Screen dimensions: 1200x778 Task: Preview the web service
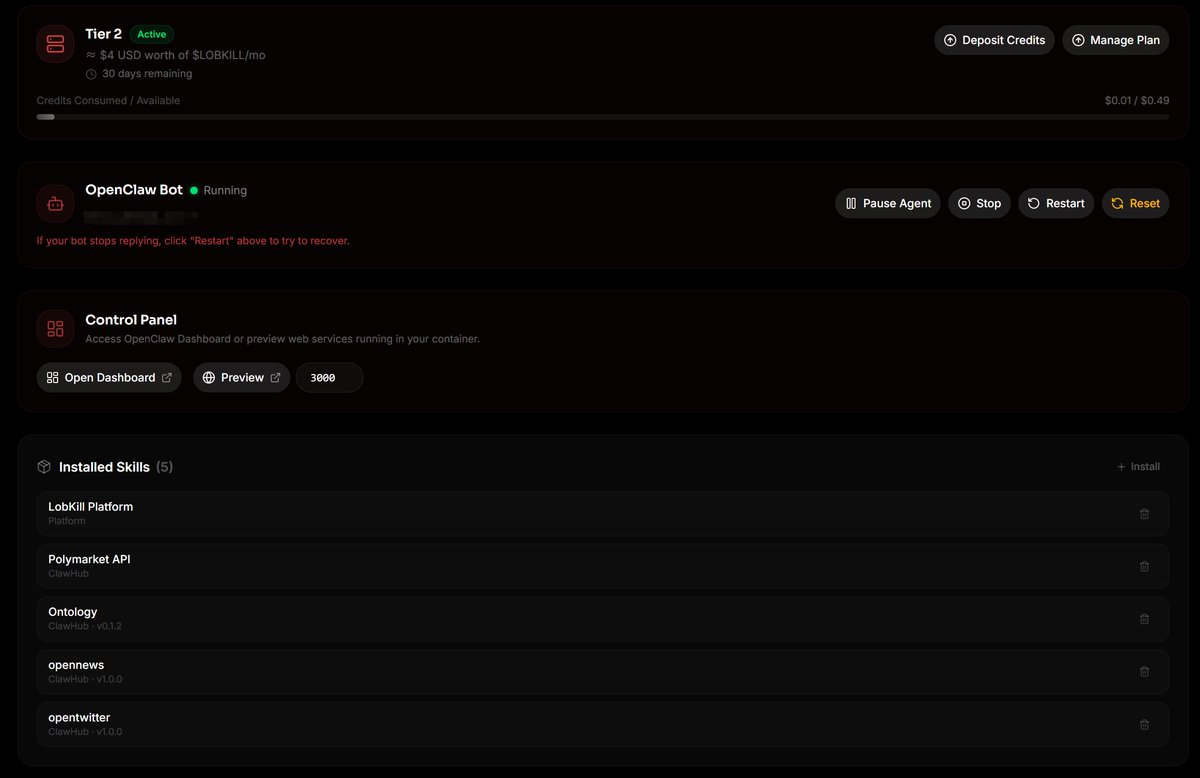pos(241,377)
